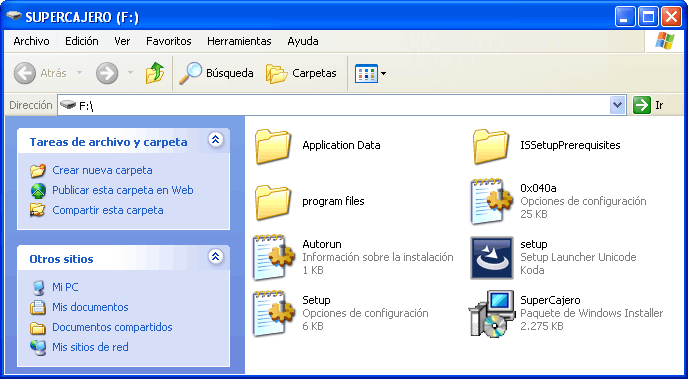The height and width of the screenshot is (379, 688).
Task: Click the Views grid icon
Action: point(366,73)
